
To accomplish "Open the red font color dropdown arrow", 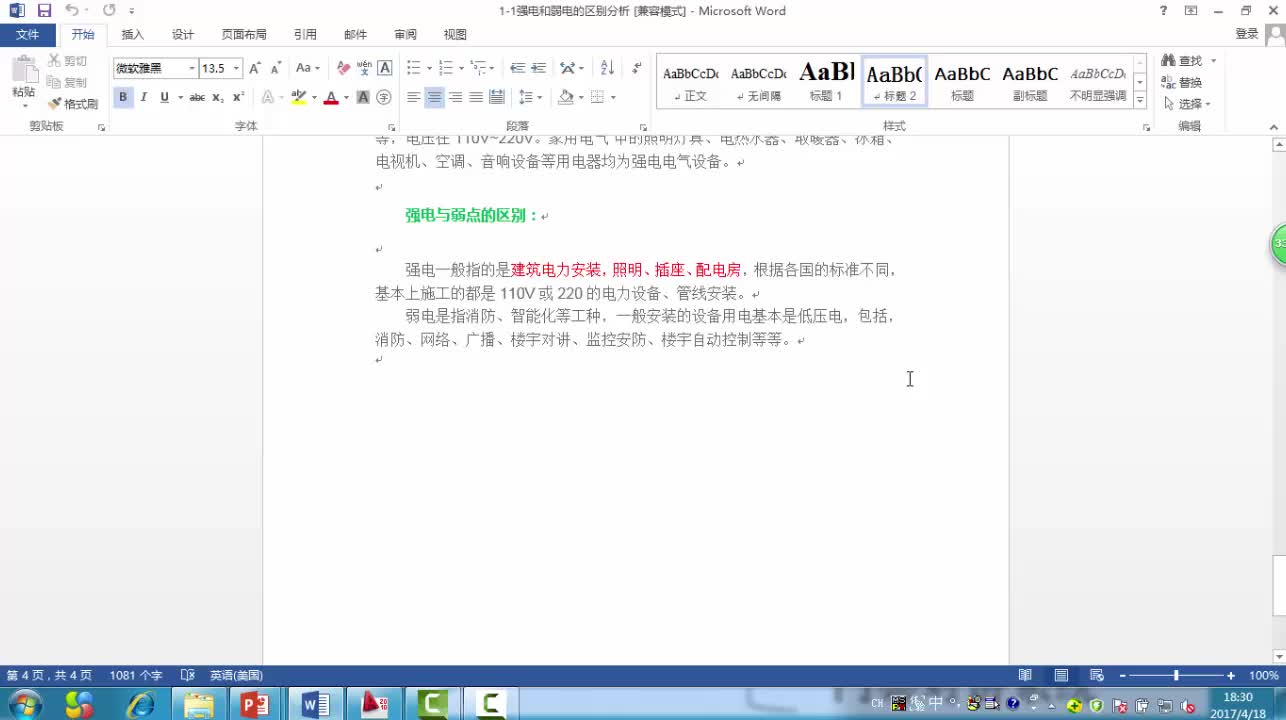I will pos(346,98).
